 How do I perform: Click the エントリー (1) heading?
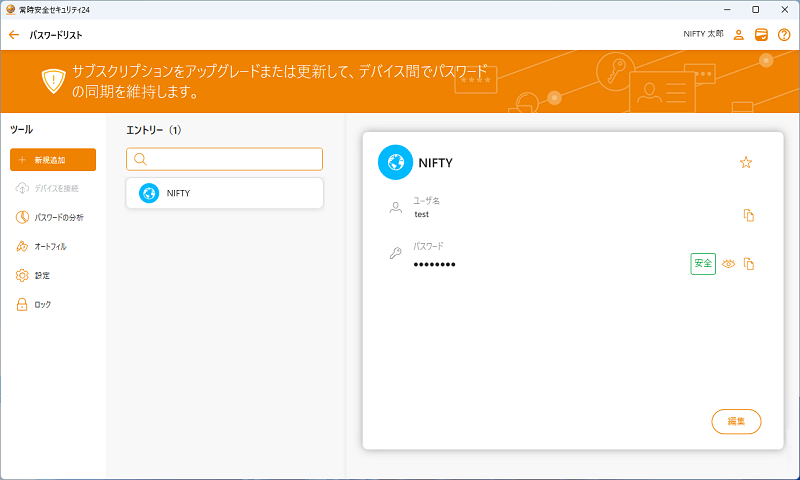coord(154,130)
